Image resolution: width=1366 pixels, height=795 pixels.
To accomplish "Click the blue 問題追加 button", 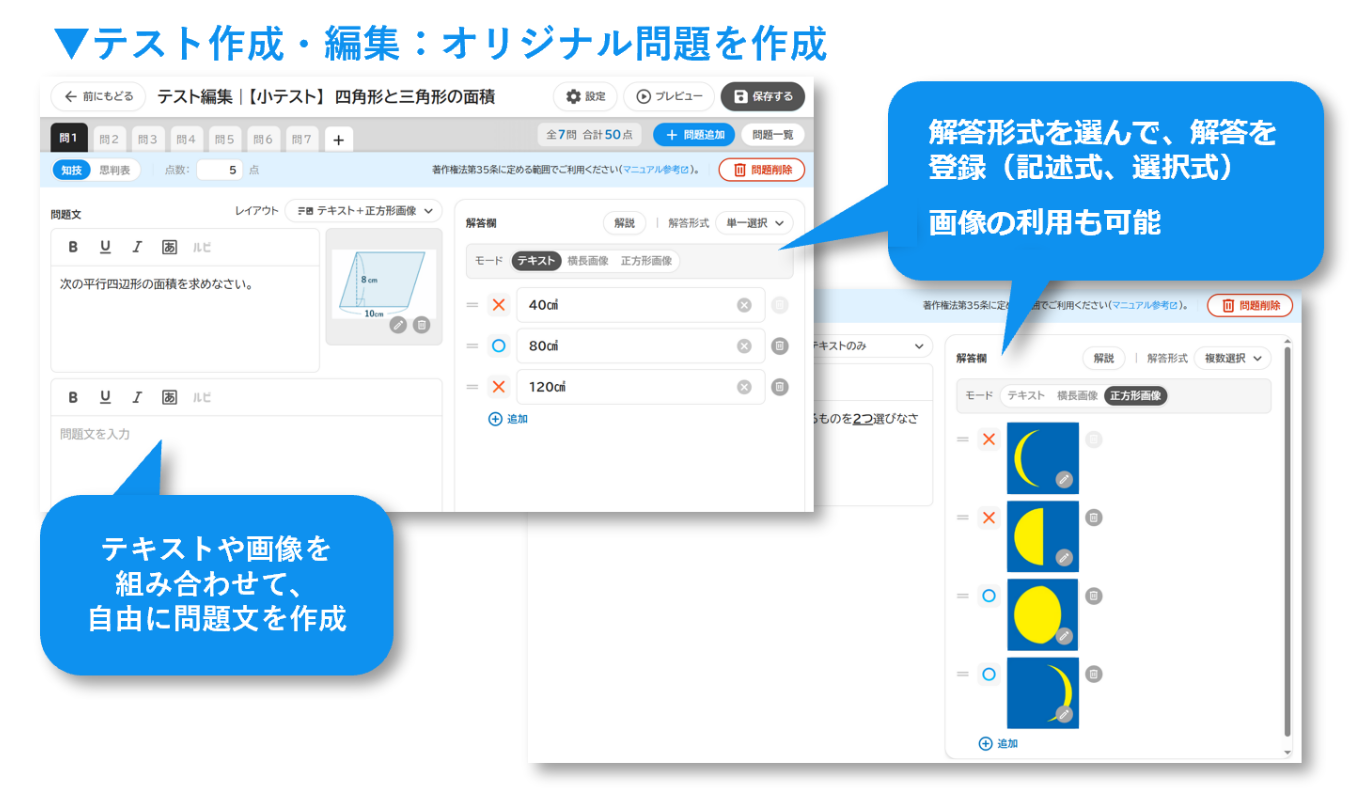I will (694, 135).
